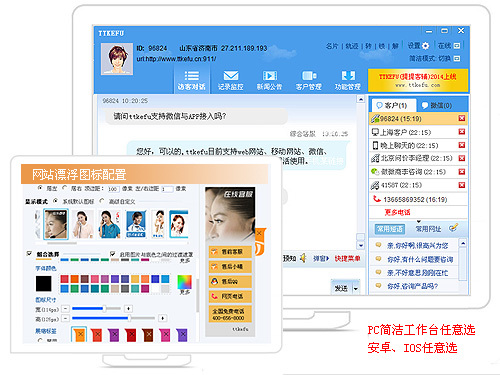Screen dimensions: 500x375
Task: Insert the phrase 你好,咨询产品吗?
Action: (412, 286)
